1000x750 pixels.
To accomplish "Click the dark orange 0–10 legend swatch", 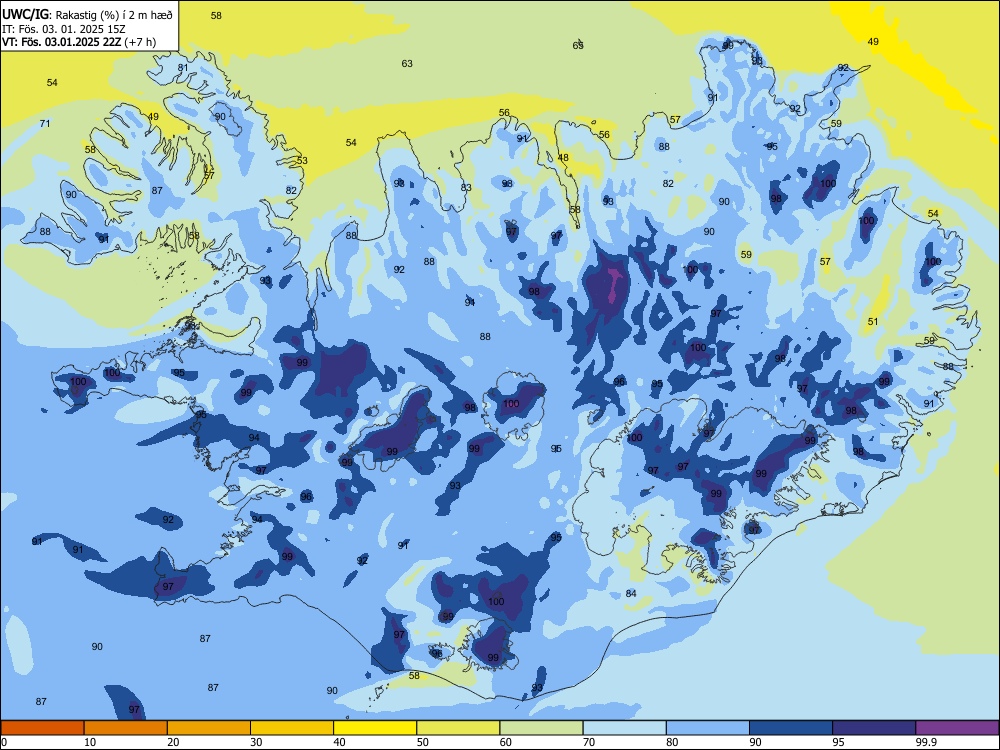I will 42,728.
